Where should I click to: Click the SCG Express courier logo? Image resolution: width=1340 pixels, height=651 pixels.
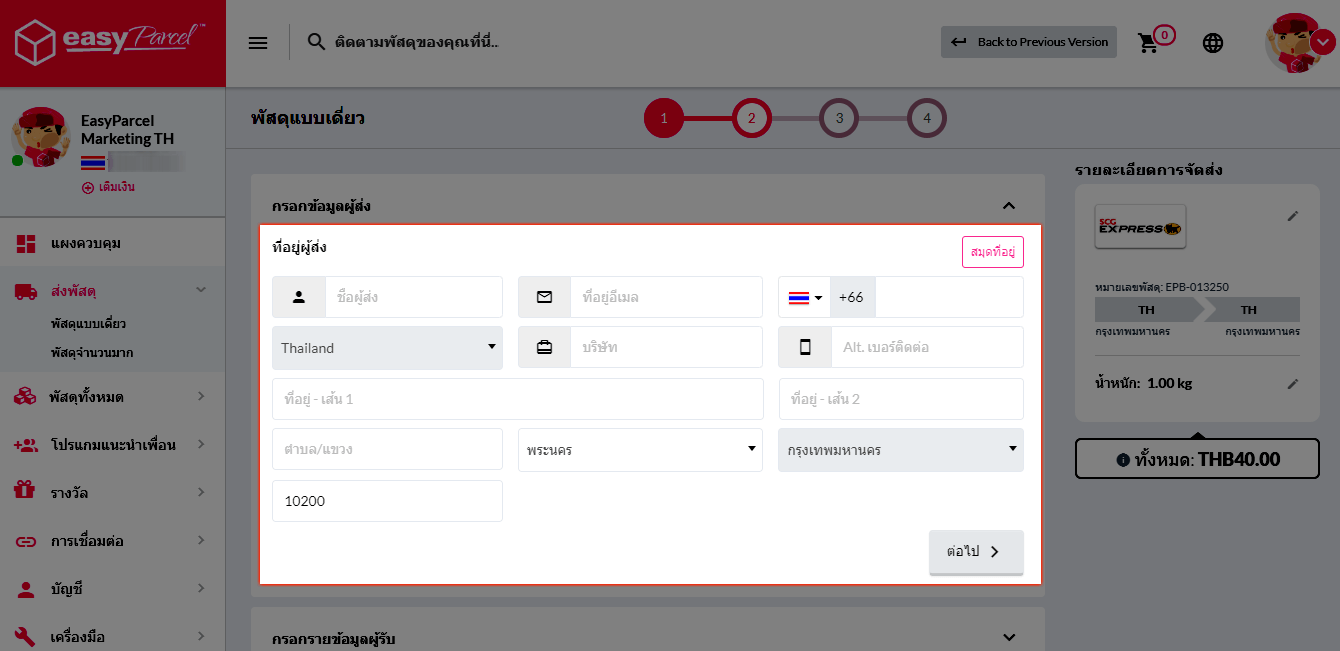click(x=1140, y=228)
